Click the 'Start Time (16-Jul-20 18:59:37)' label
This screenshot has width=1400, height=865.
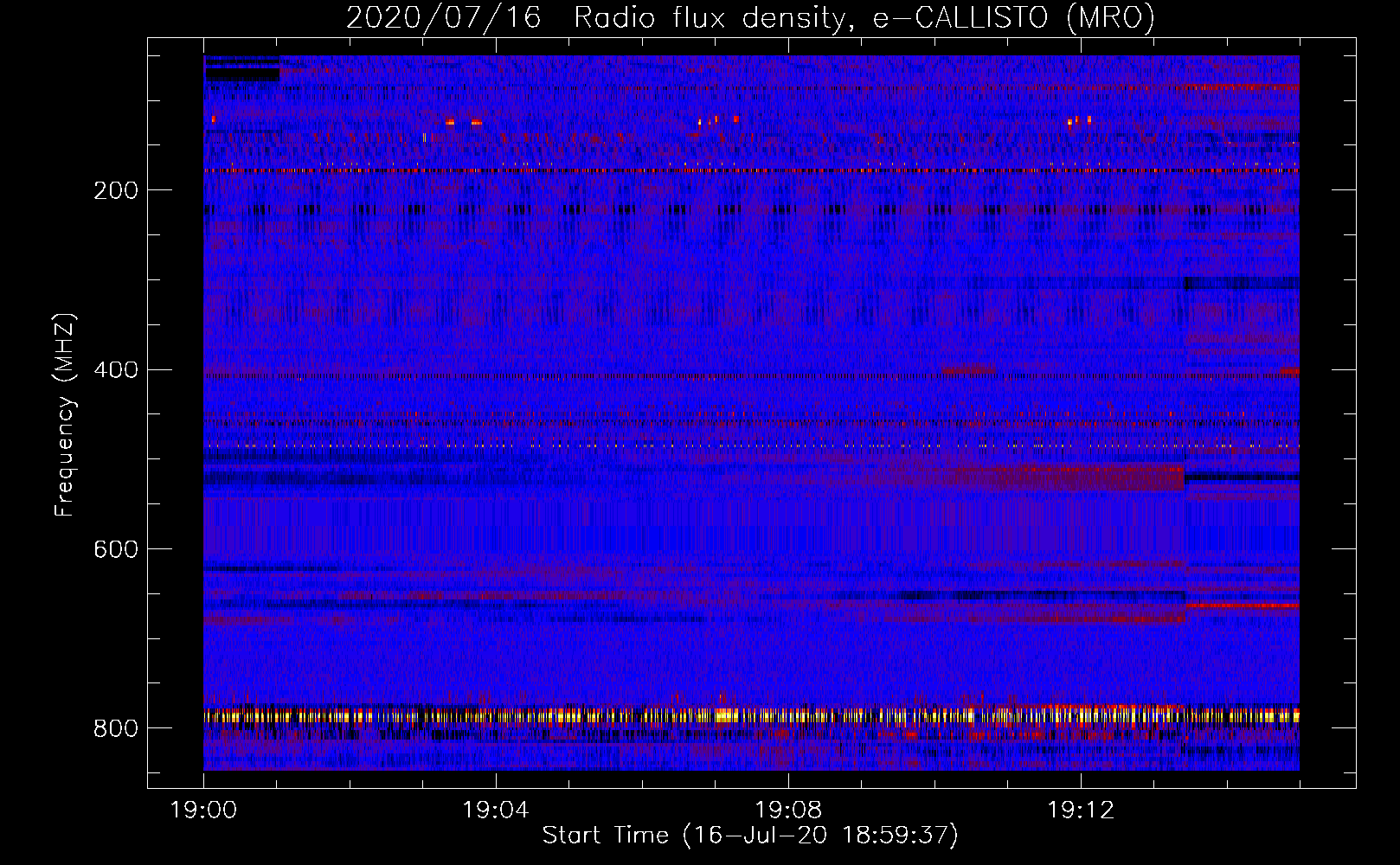coord(750,836)
